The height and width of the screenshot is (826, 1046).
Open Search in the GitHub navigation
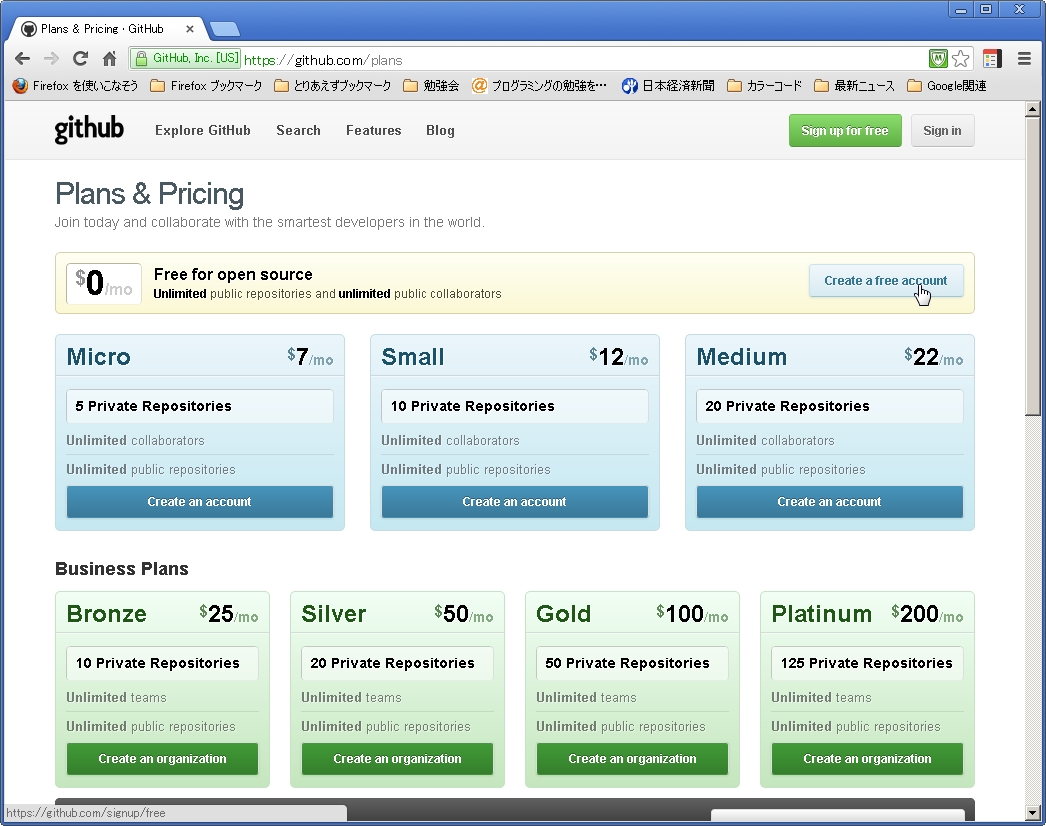tap(298, 130)
